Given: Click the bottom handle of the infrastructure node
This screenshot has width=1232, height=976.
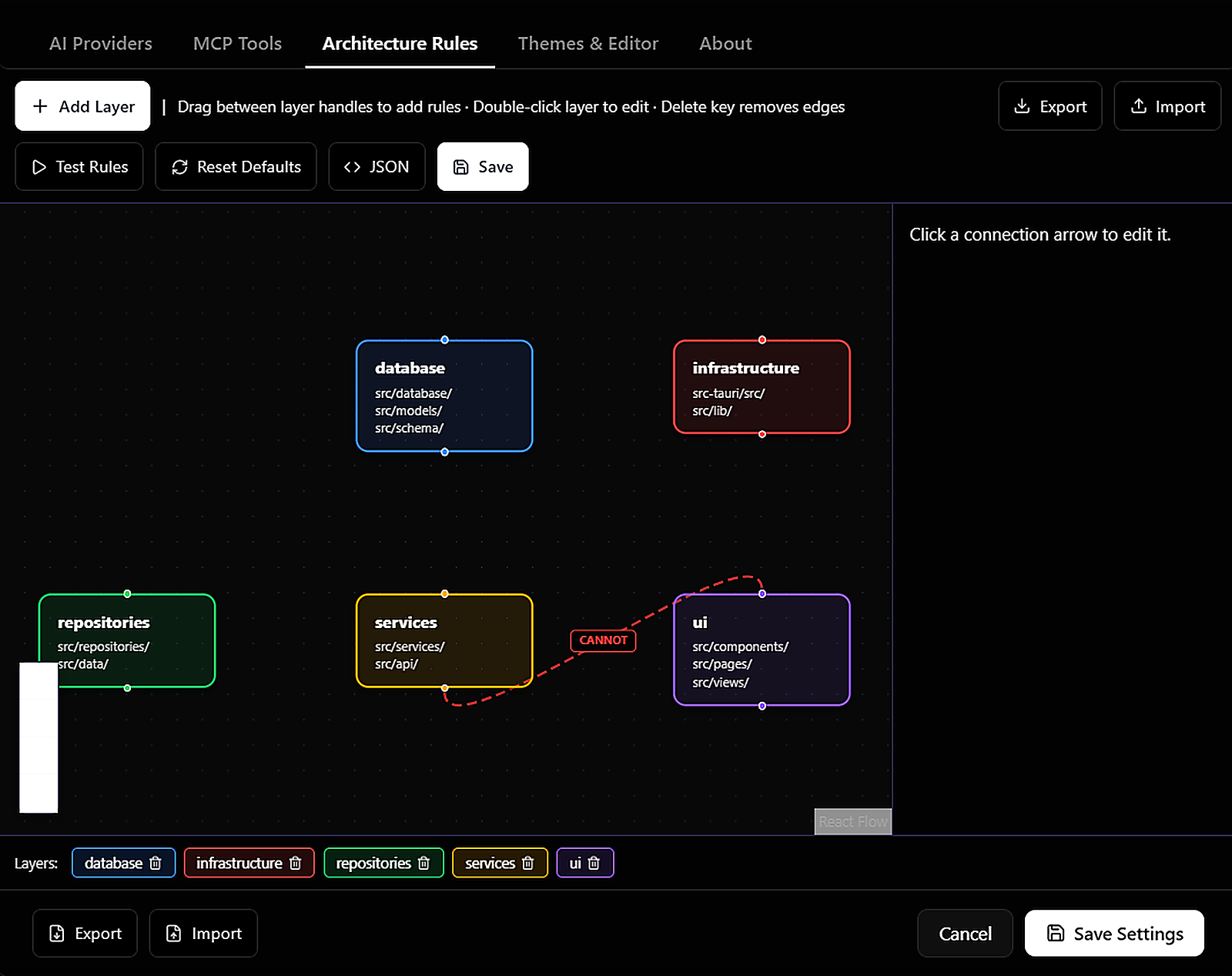Looking at the screenshot, I should click(x=762, y=434).
